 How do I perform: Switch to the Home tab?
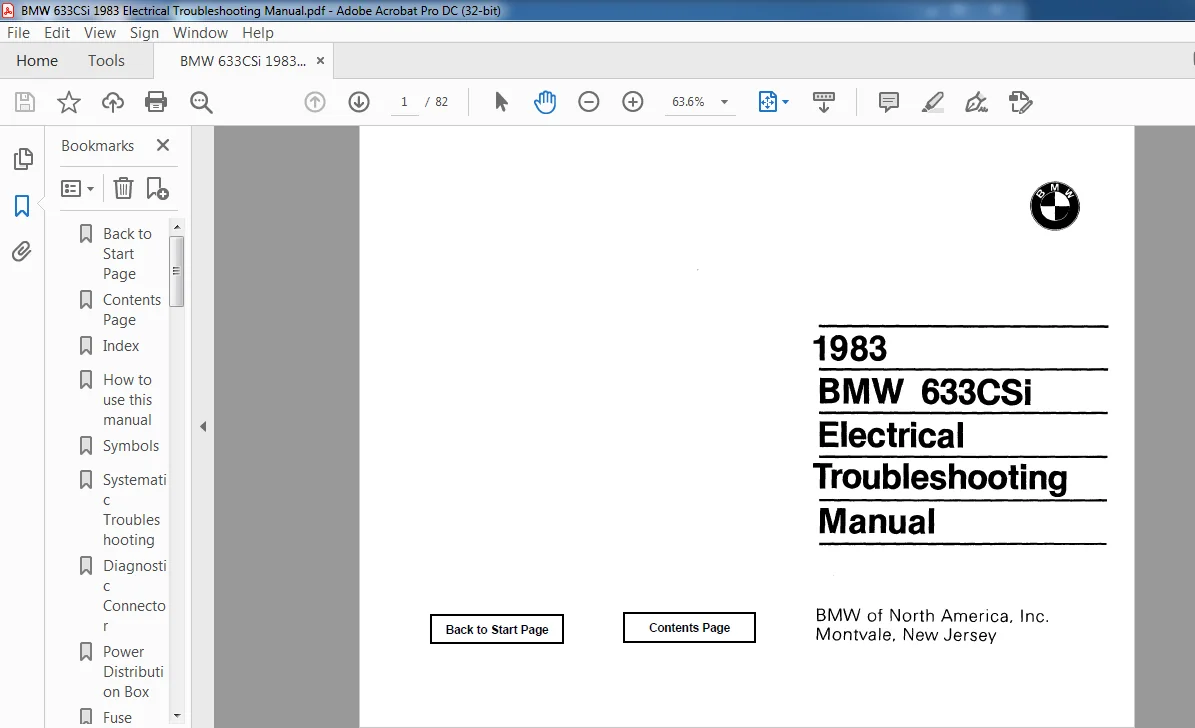coord(37,60)
